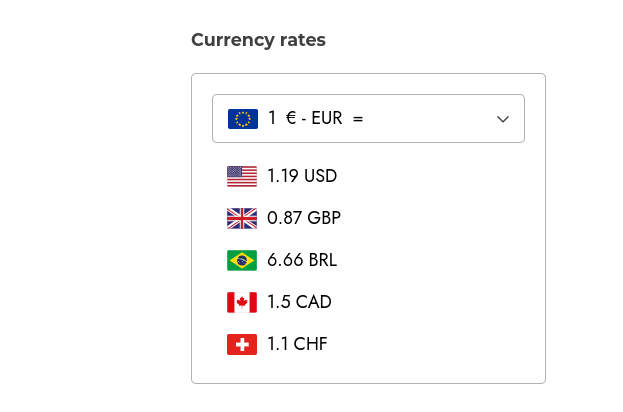Select the EUR currency code text
This screenshot has width=623, height=412.
coord(327,118)
